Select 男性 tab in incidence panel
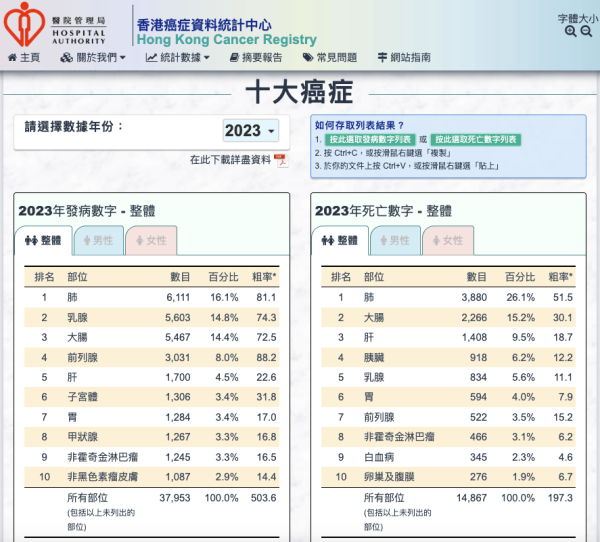Image resolution: width=600 pixels, height=542 pixels. (99, 240)
